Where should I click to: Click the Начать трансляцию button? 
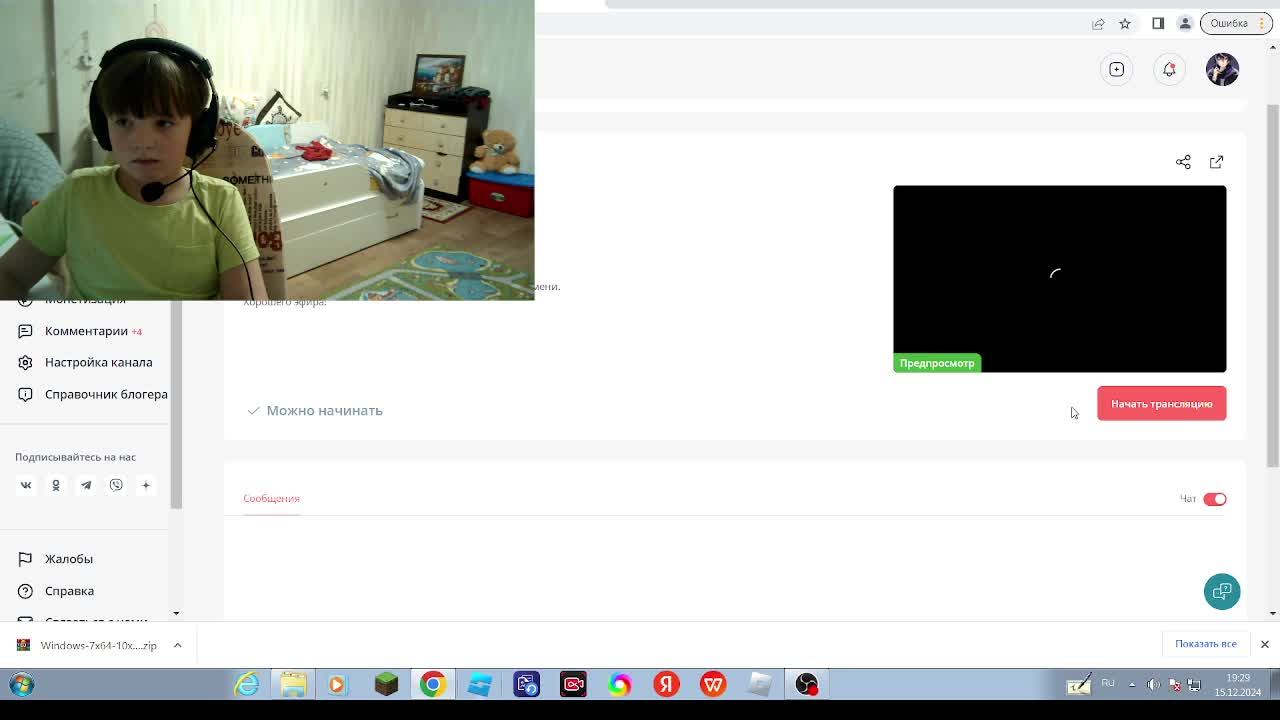click(x=1161, y=404)
